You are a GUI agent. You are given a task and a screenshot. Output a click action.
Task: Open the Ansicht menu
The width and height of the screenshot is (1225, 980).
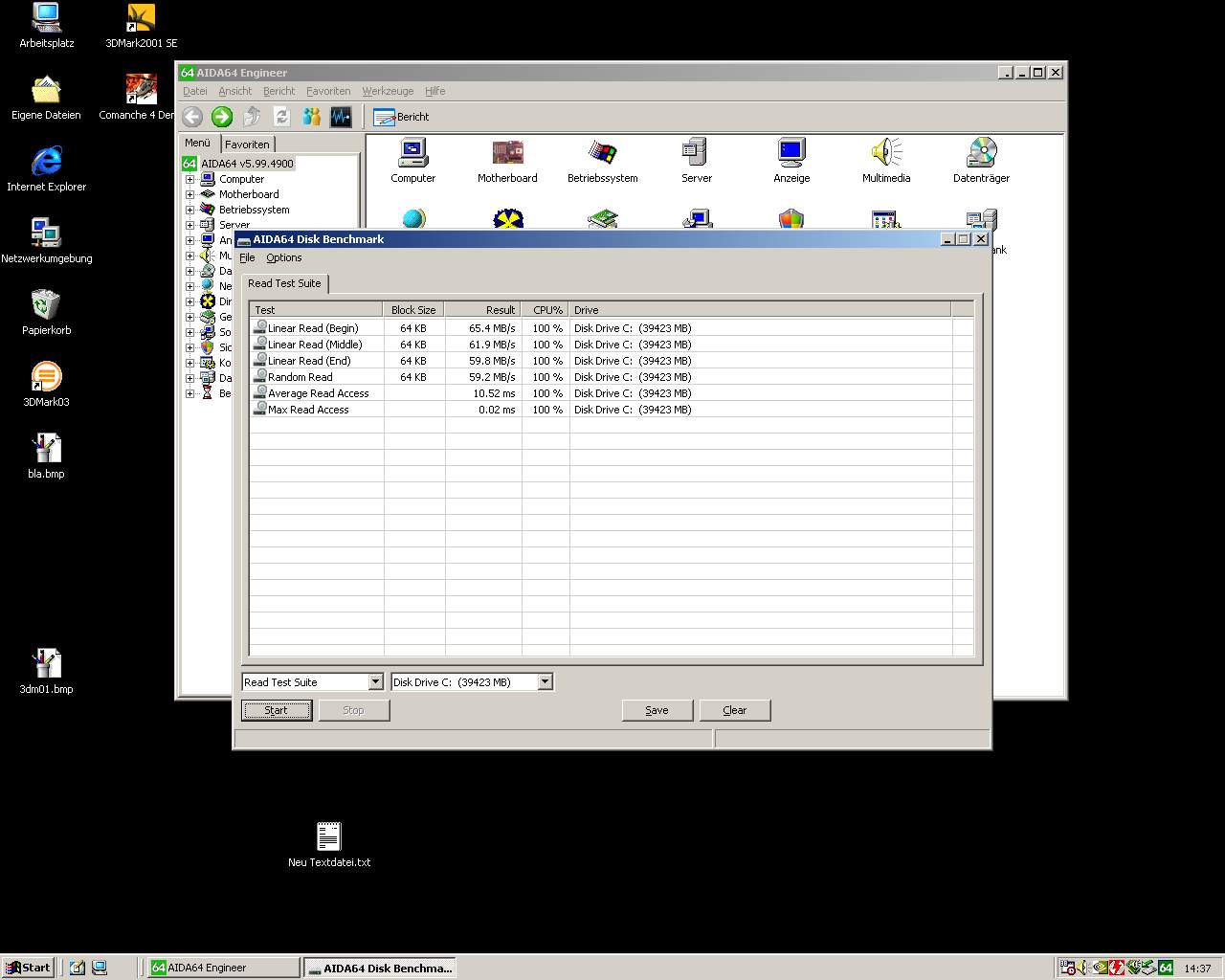click(235, 91)
